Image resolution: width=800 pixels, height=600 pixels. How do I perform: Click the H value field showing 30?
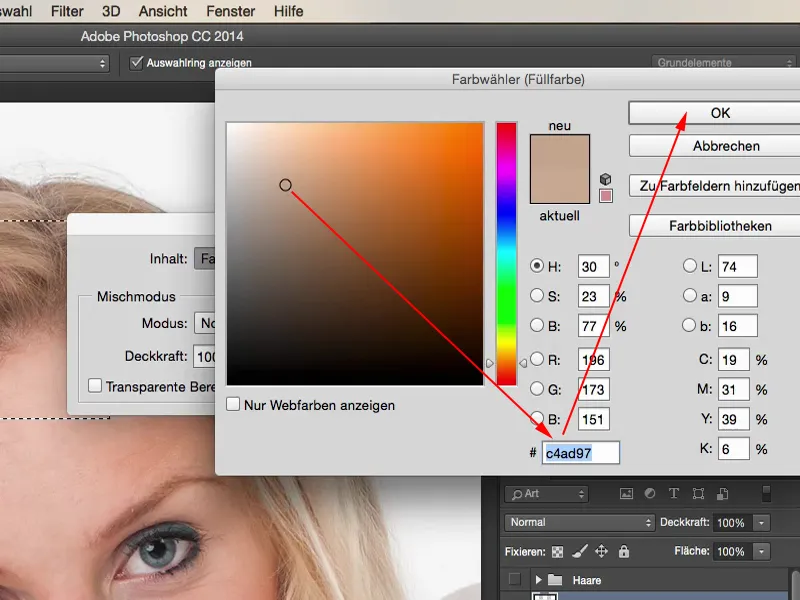[593, 266]
